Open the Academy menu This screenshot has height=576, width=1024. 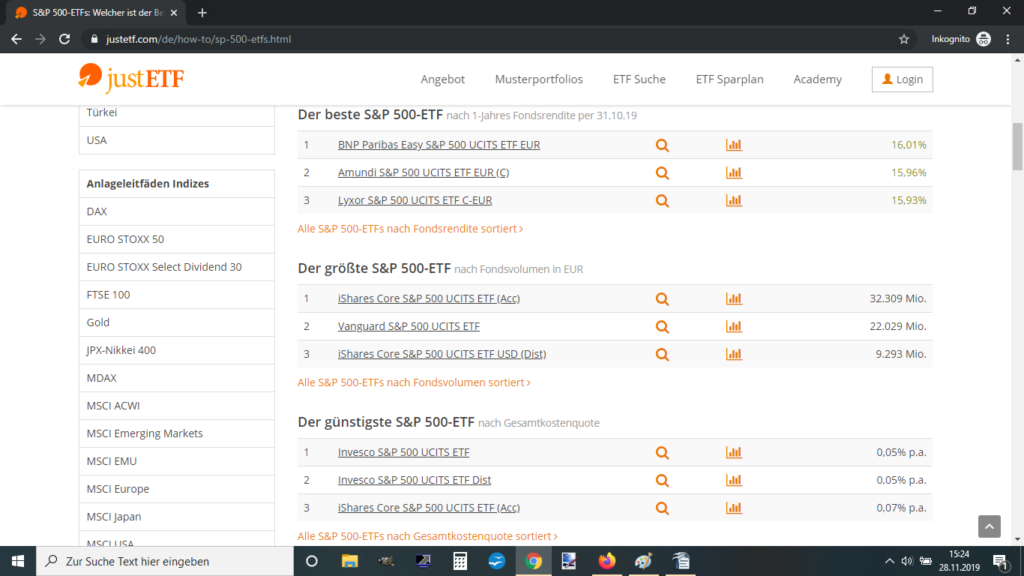click(x=817, y=79)
